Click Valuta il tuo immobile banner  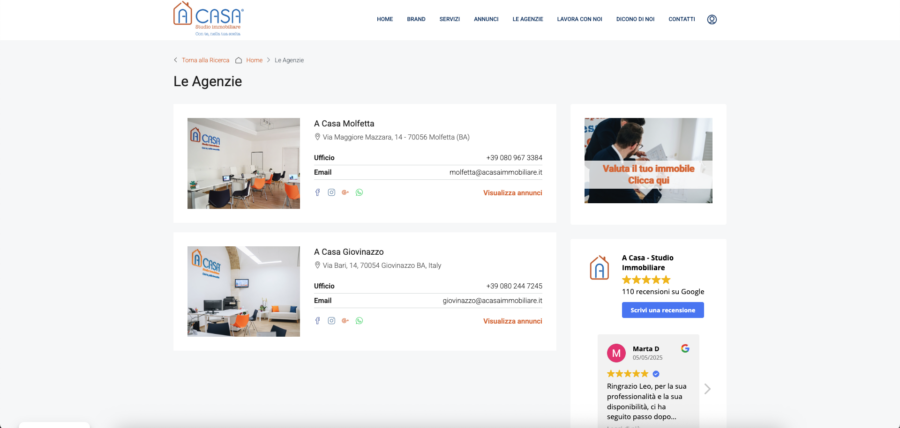pyautogui.click(x=648, y=161)
